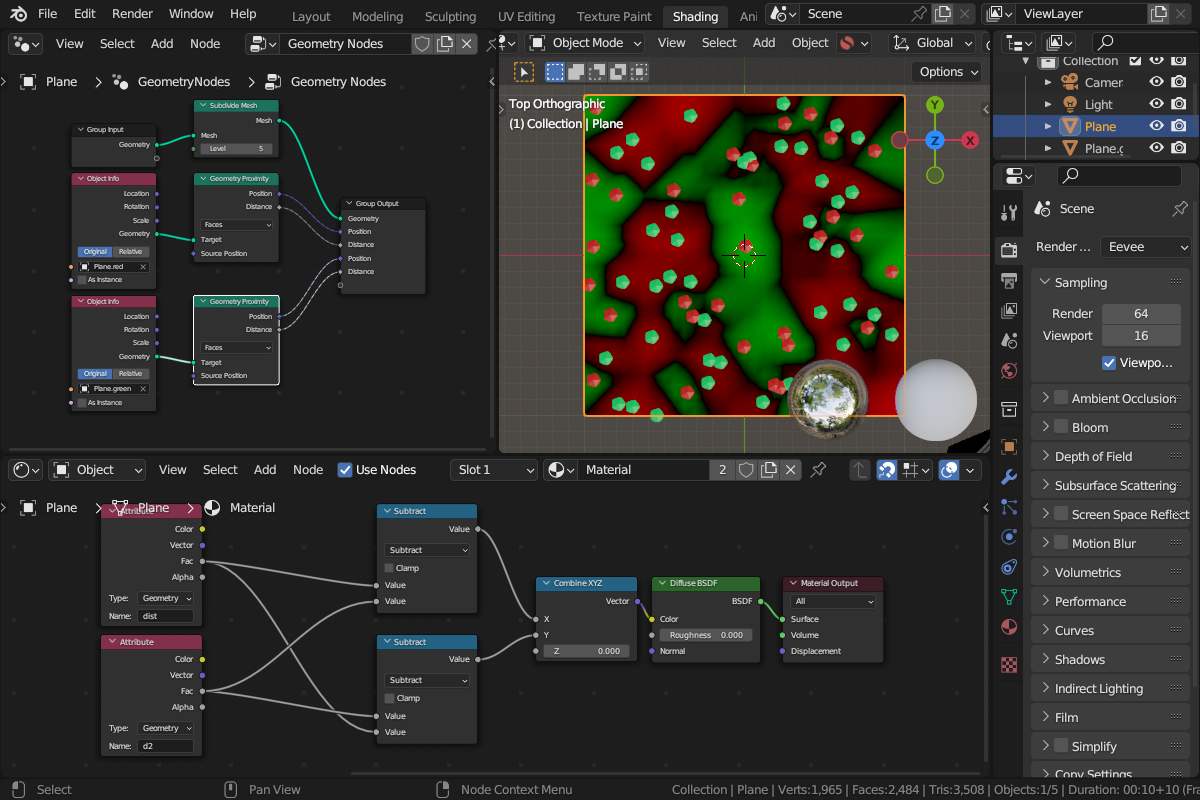The width and height of the screenshot is (1200, 800).
Task: Click the green Y axis gizmo
Action: pos(935,105)
